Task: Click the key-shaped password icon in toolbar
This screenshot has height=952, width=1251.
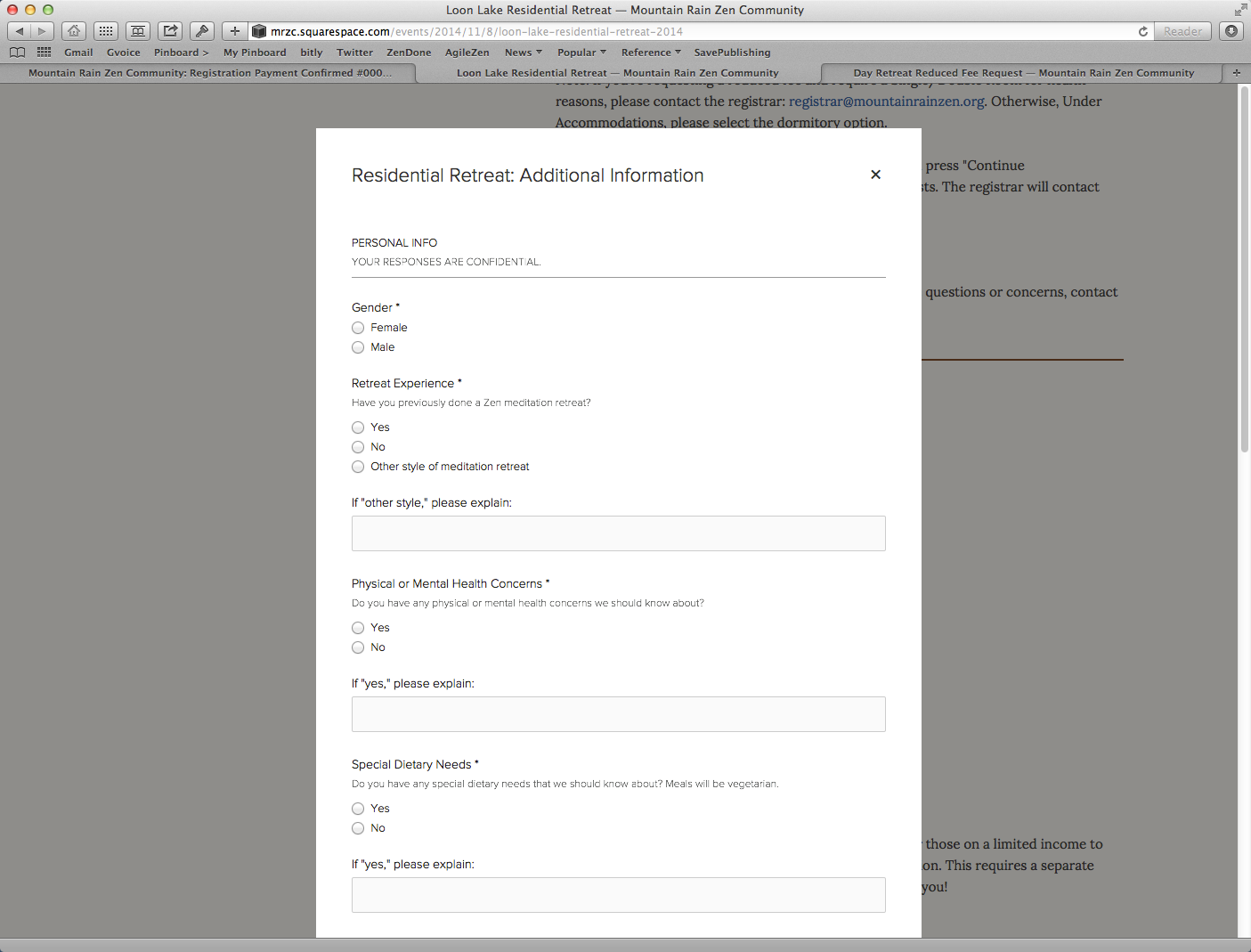Action: pos(202,31)
